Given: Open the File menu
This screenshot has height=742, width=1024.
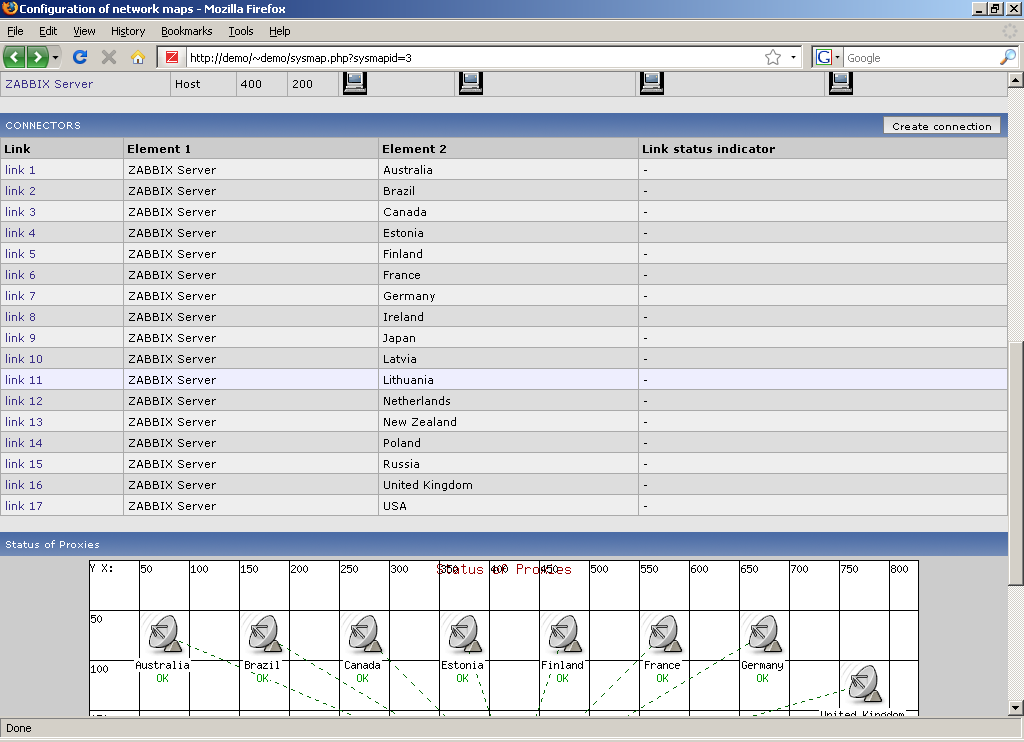Looking at the screenshot, I should pyautogui.click(x=15, y=31).
